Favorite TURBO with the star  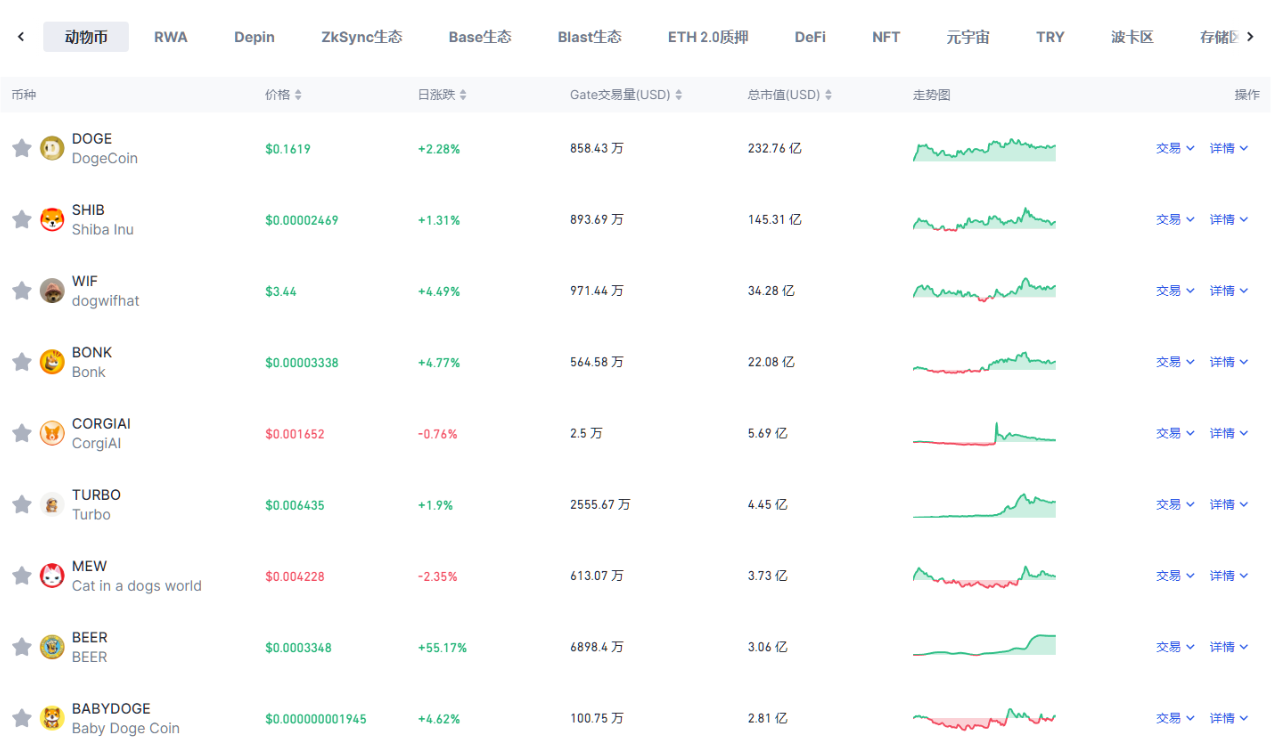[21, 505]
